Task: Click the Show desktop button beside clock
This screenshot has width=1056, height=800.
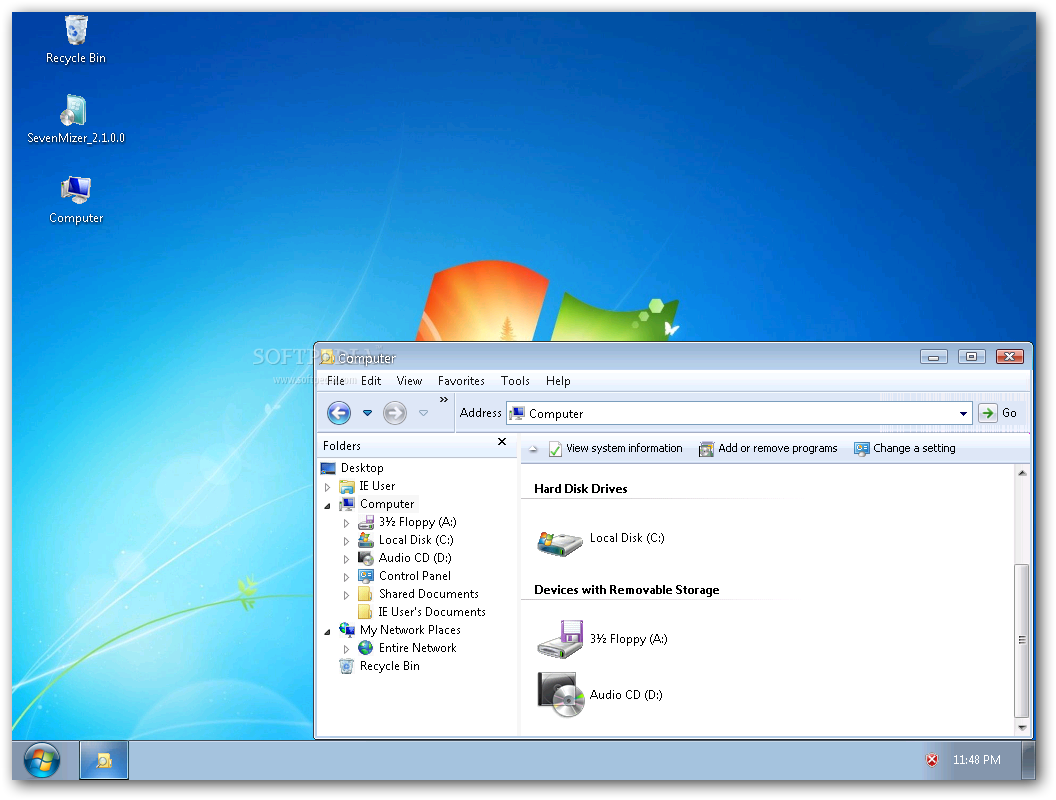Action: tap(1028, 760)
